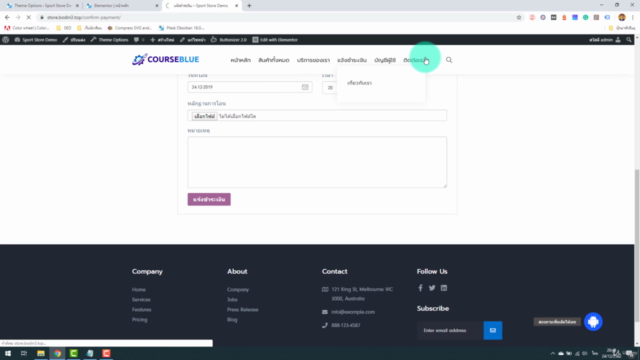Click the address bar URL

point(84,17)
